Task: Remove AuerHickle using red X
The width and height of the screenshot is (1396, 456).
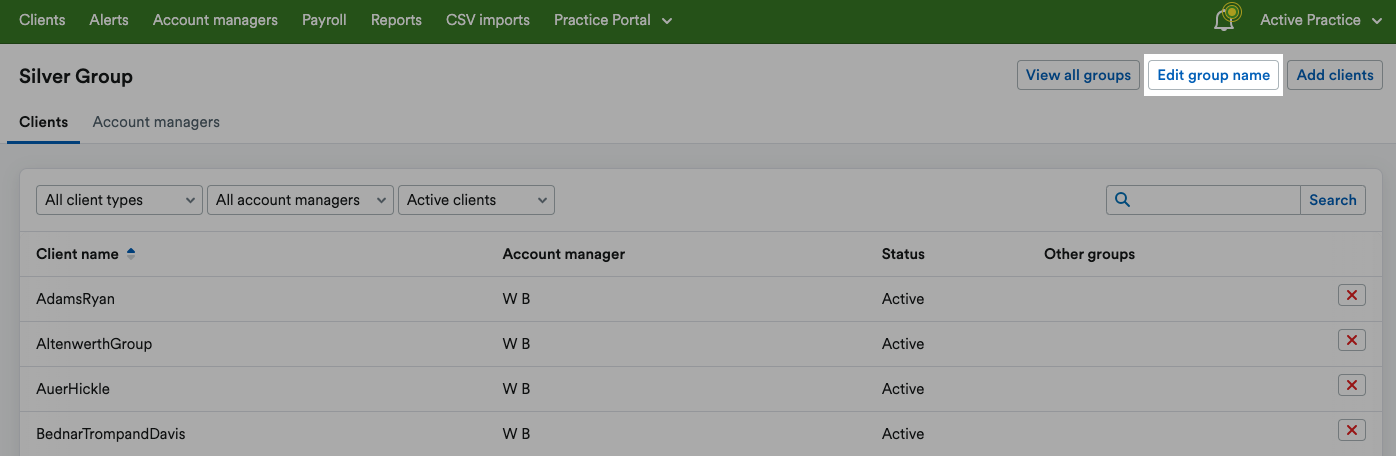Action: point(1351,385)
